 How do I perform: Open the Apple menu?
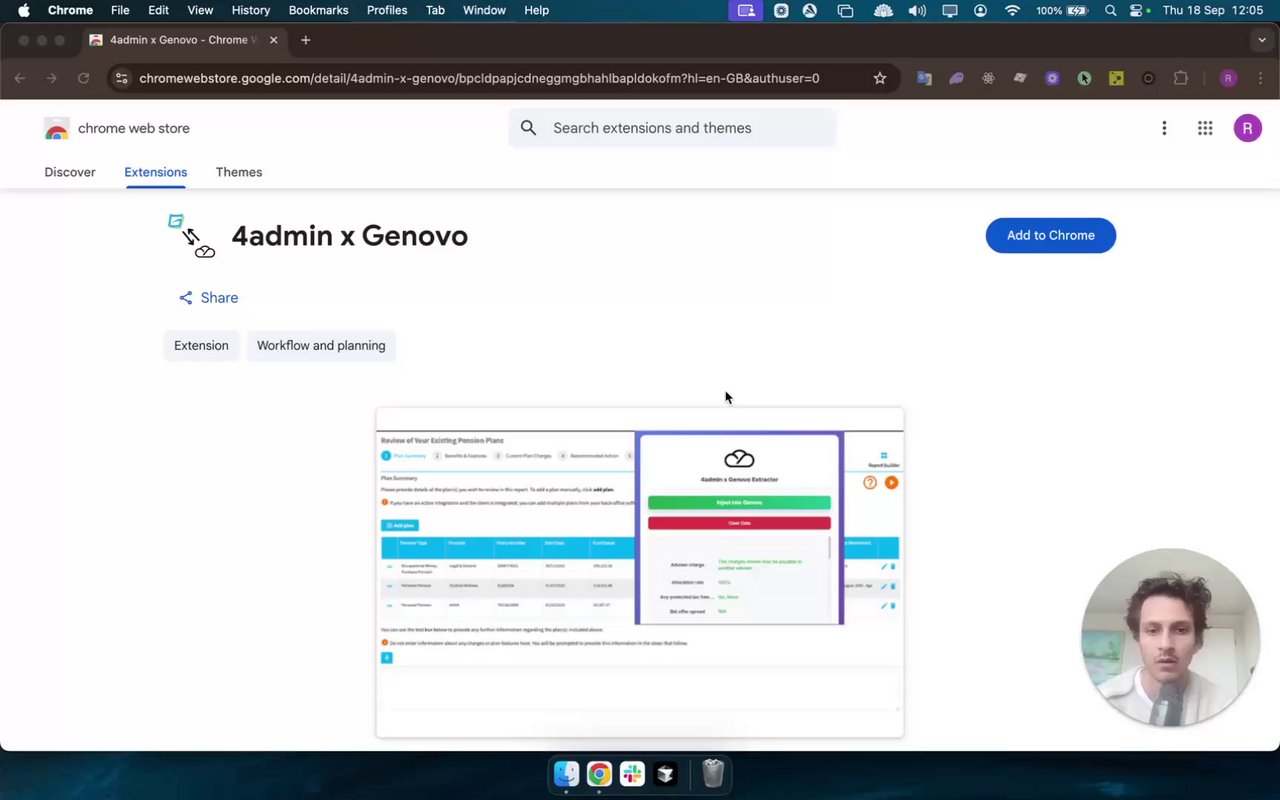24,10
